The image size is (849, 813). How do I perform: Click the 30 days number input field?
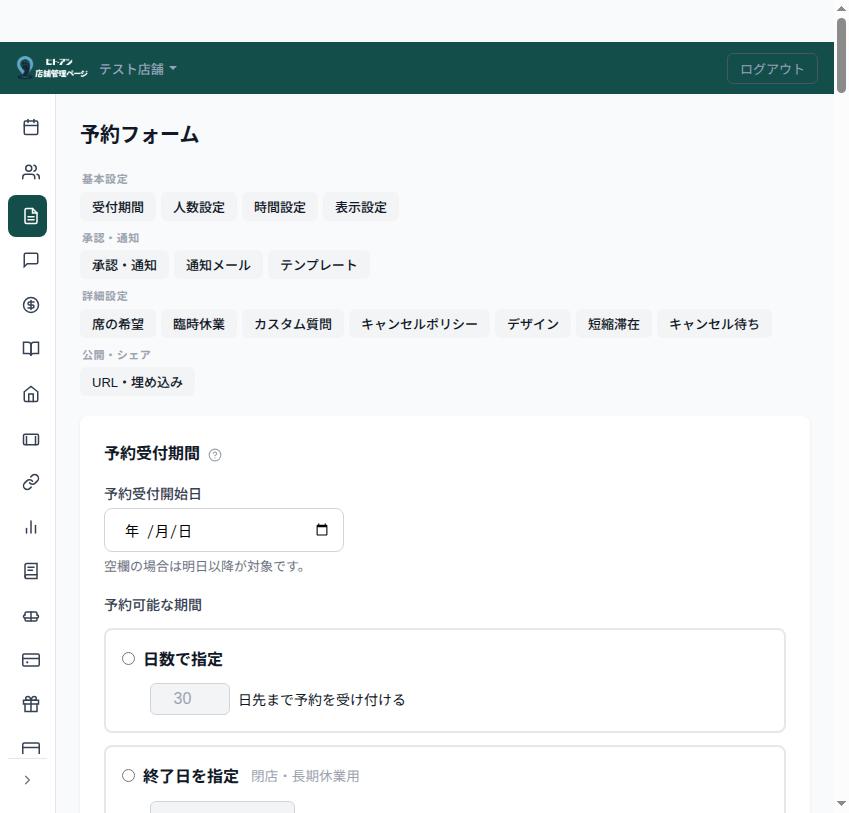coord(190,699)
